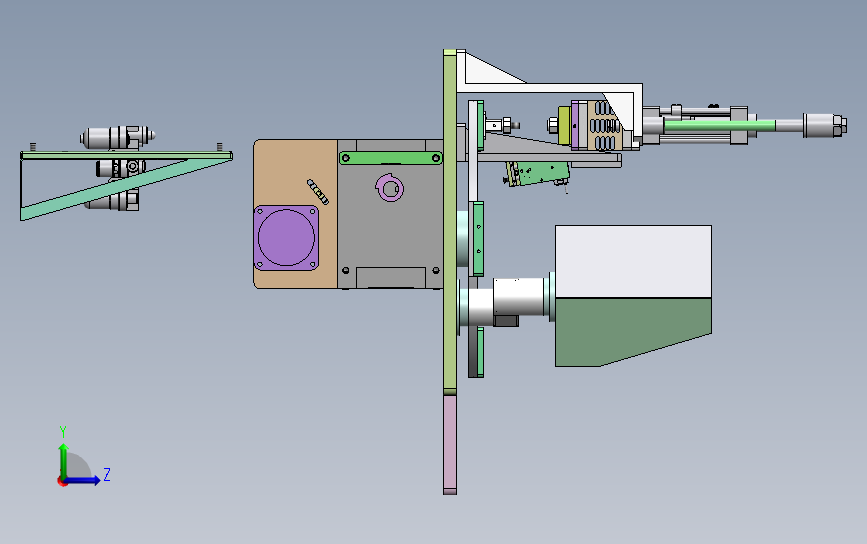
Task: Click the blue Z axis arrow of the triad
Action: [x=83, y=480]
